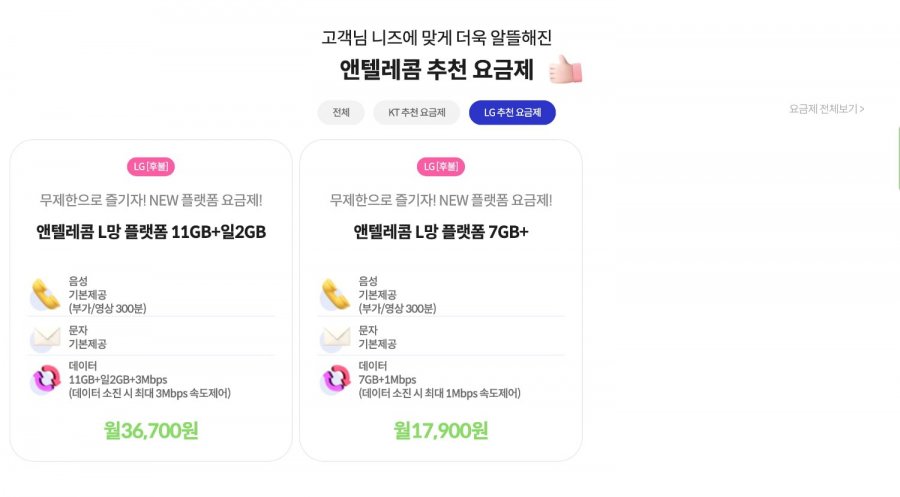Click the thumbs-up emoji beside the heading
Viewport: 900px width, 497px height.
point(565,69)
